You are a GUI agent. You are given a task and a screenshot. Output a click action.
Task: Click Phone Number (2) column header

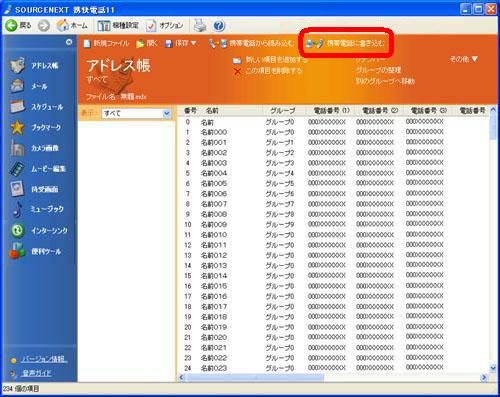click(380, 110)
